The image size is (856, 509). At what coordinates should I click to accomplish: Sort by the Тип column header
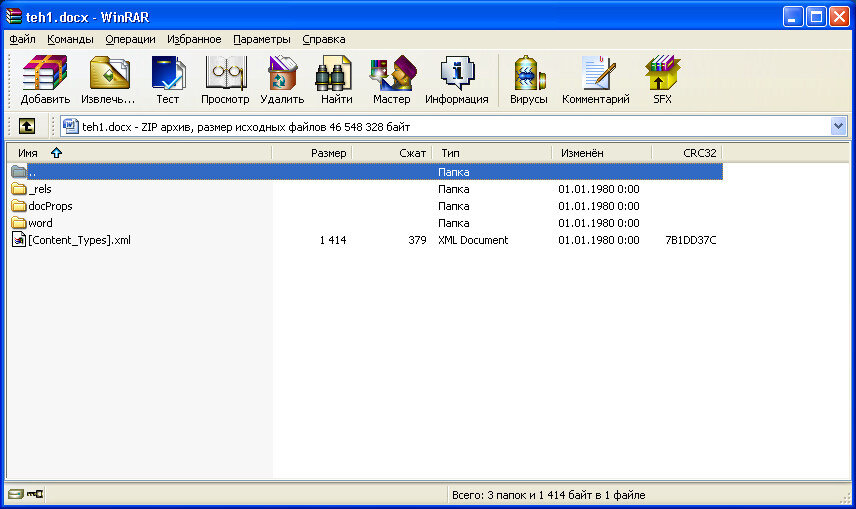492,153
